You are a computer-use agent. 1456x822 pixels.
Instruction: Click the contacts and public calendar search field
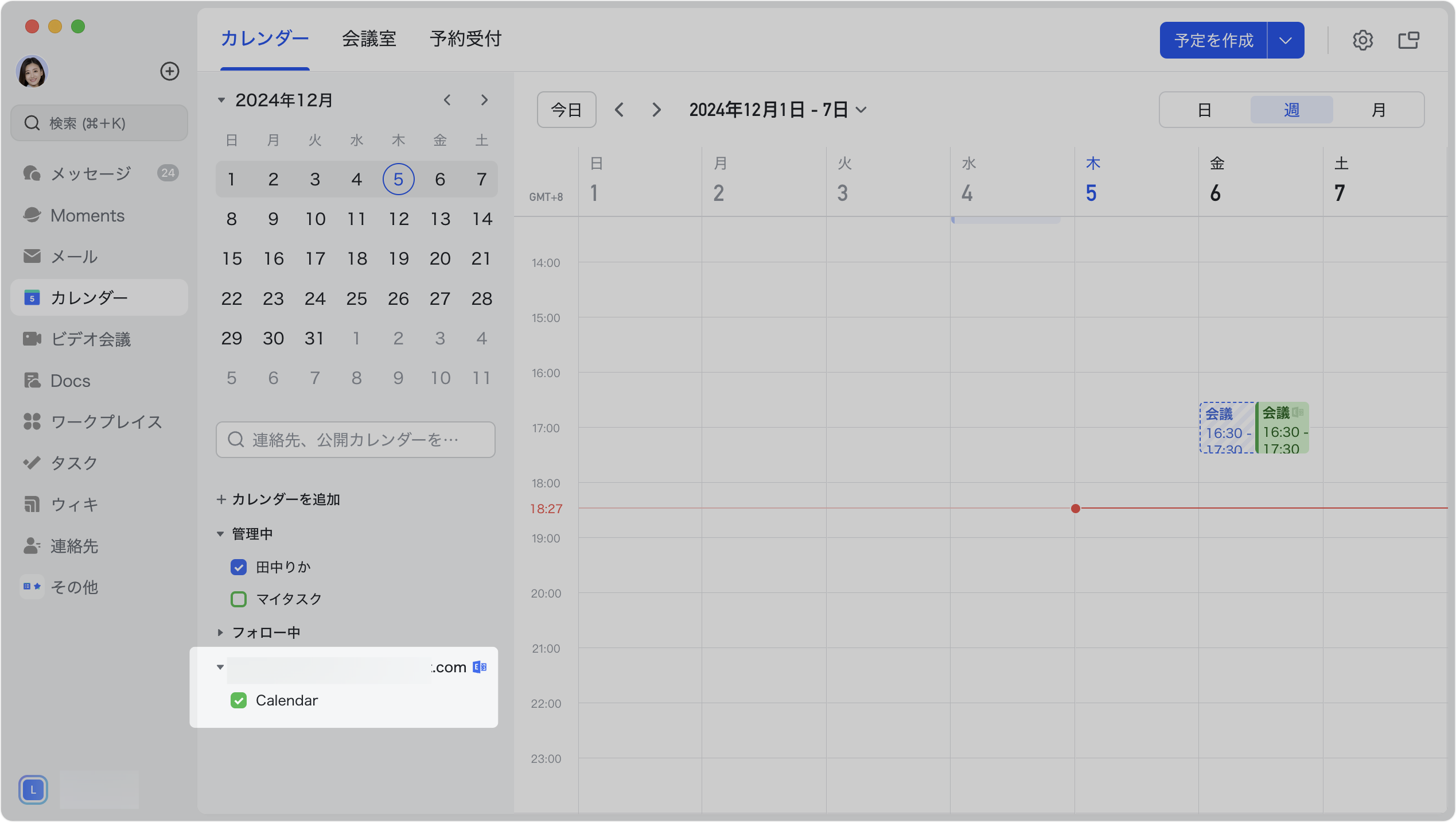point(355,440)
